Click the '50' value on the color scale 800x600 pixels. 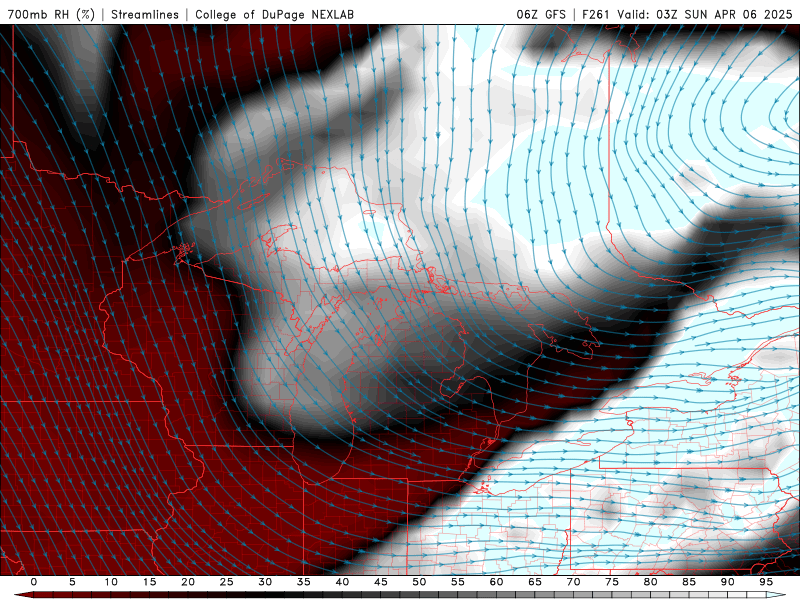tap(419, 582)
